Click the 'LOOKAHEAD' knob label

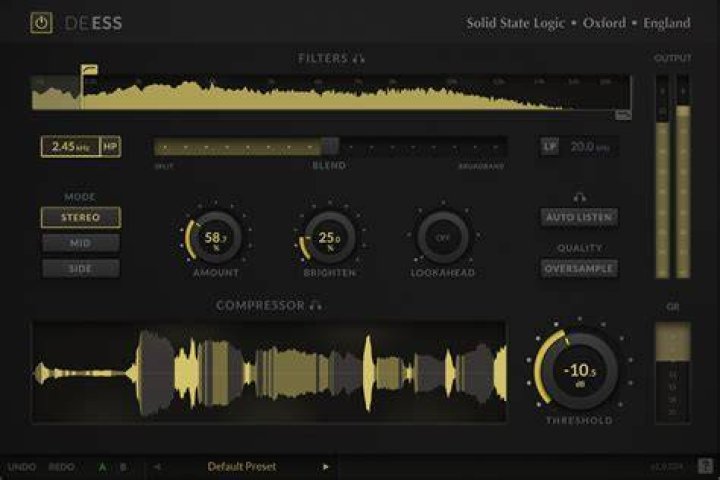tap(443, 273)
